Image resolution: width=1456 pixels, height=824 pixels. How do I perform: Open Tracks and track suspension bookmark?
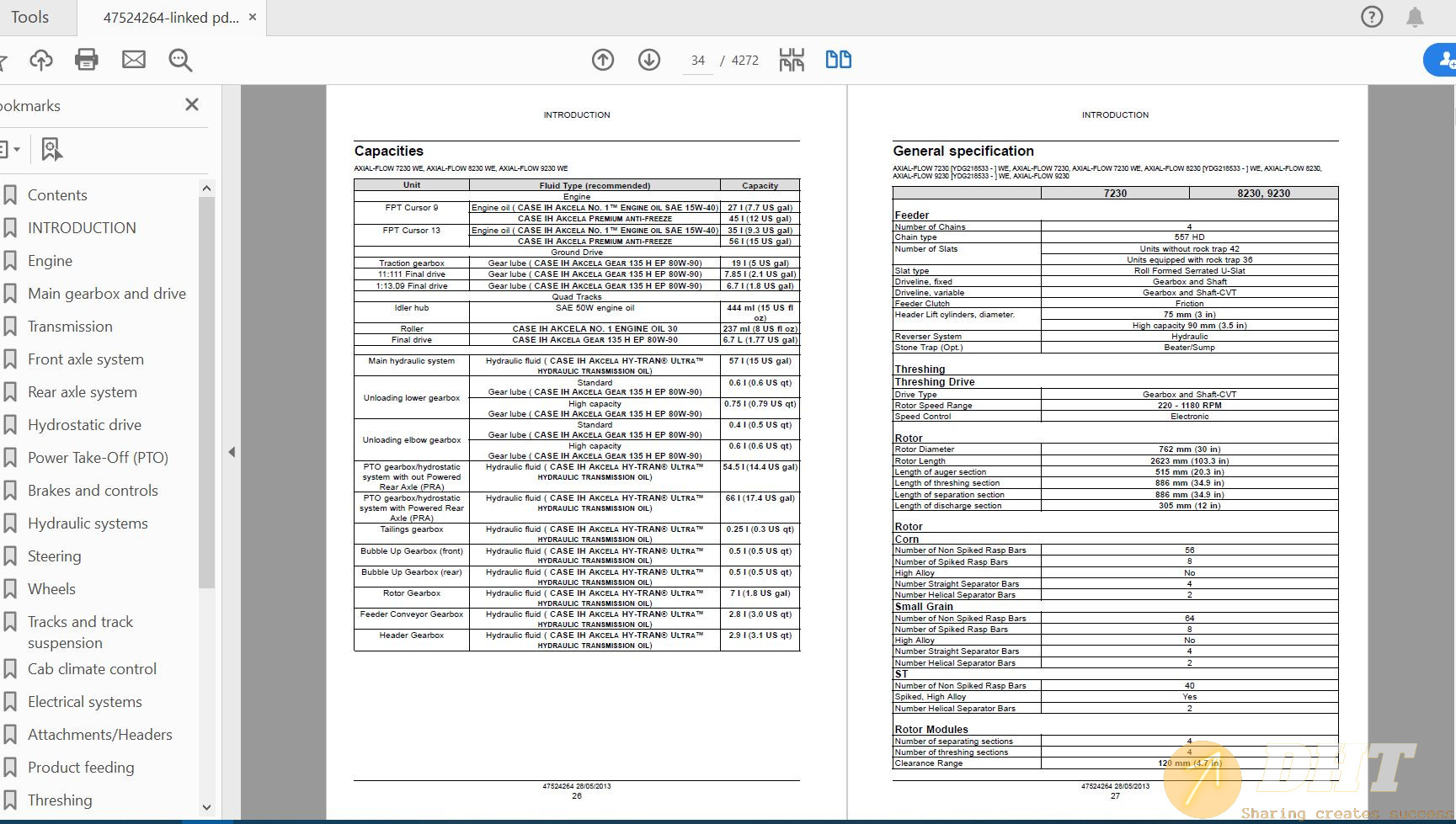coord(81,632)
